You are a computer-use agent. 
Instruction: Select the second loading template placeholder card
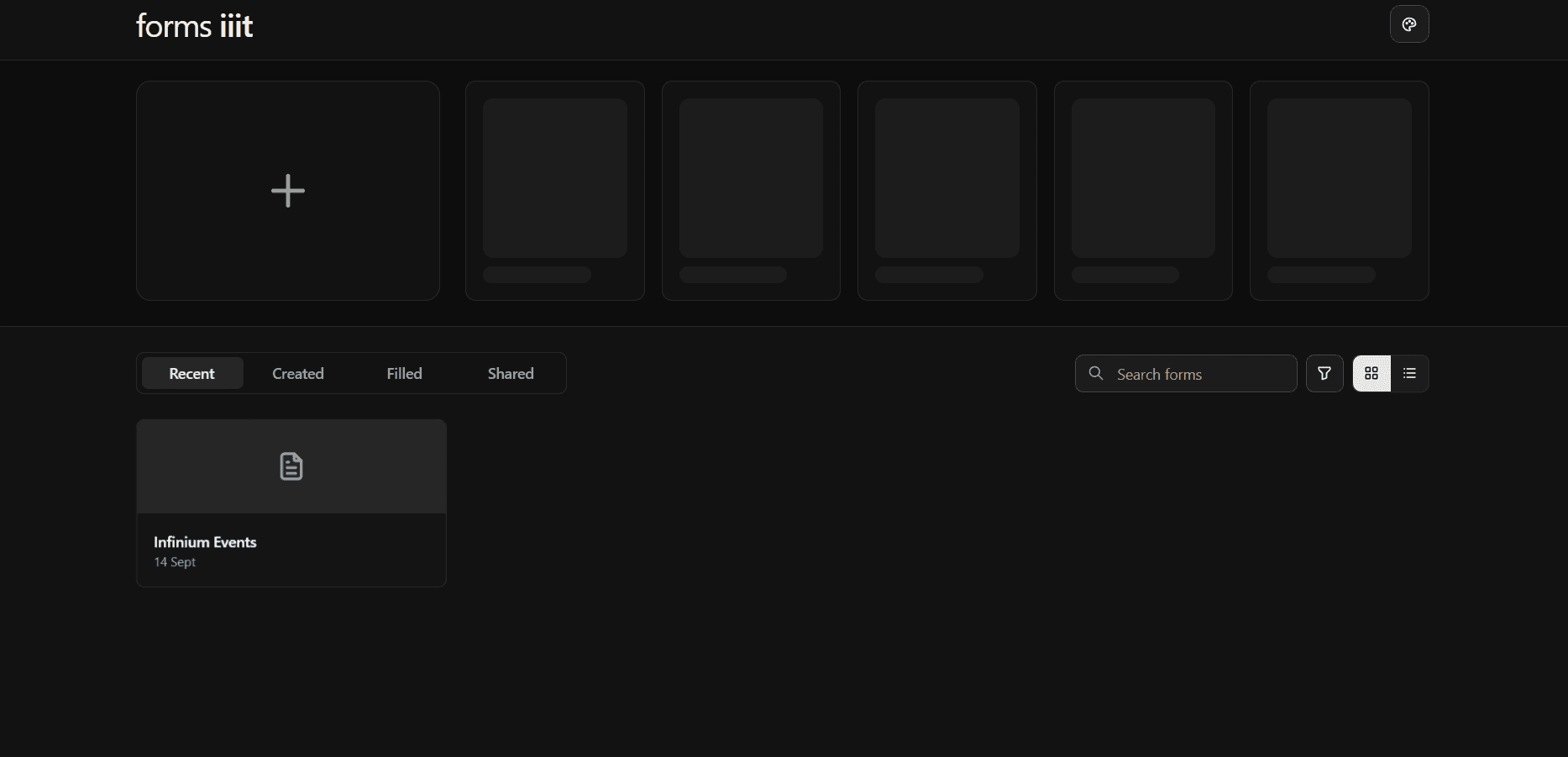pos(751,191)
